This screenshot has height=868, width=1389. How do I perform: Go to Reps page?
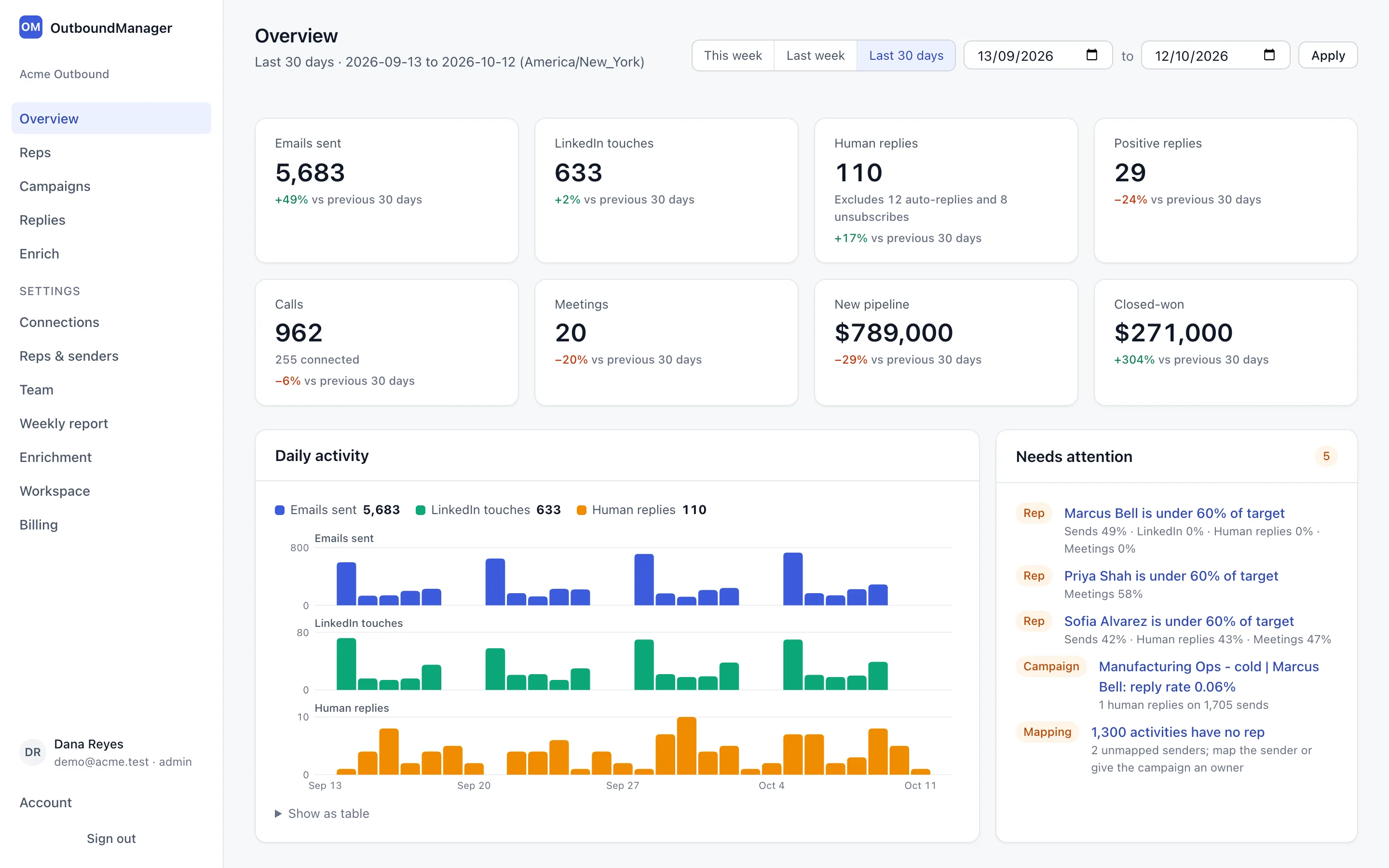point(111,153)
